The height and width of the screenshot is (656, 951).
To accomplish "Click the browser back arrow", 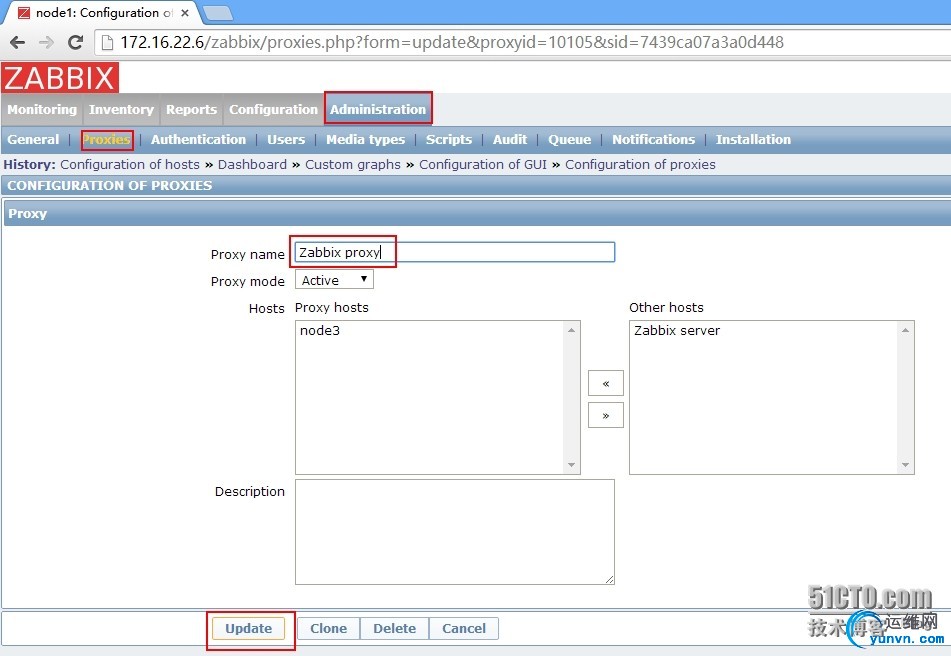I will [18, 42].
